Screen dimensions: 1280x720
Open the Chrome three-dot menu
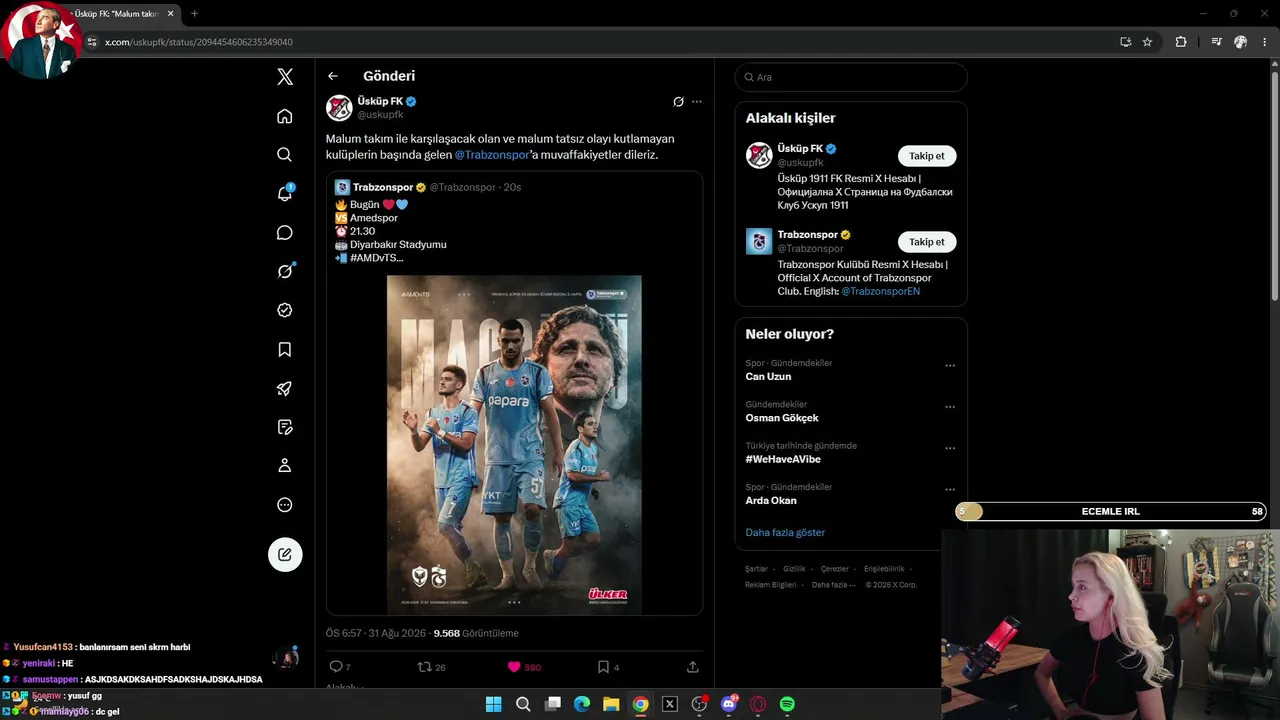[1265, 42]
